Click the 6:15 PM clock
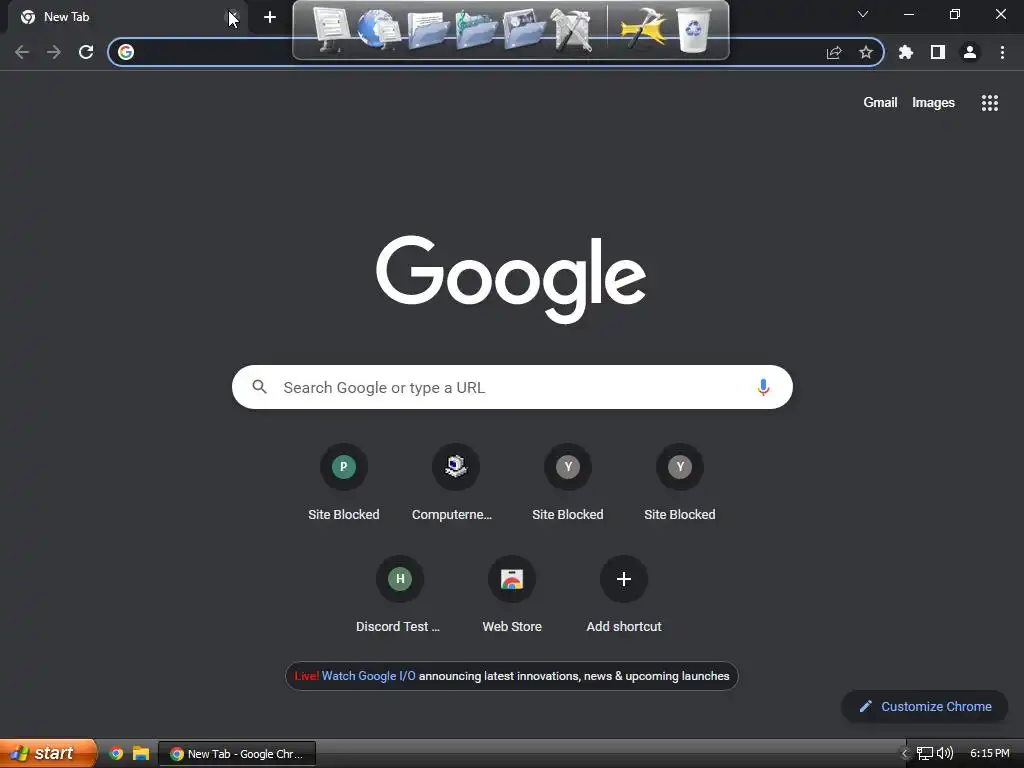The width and height of the screenshot is (1024, 768). tap(989, 754)
